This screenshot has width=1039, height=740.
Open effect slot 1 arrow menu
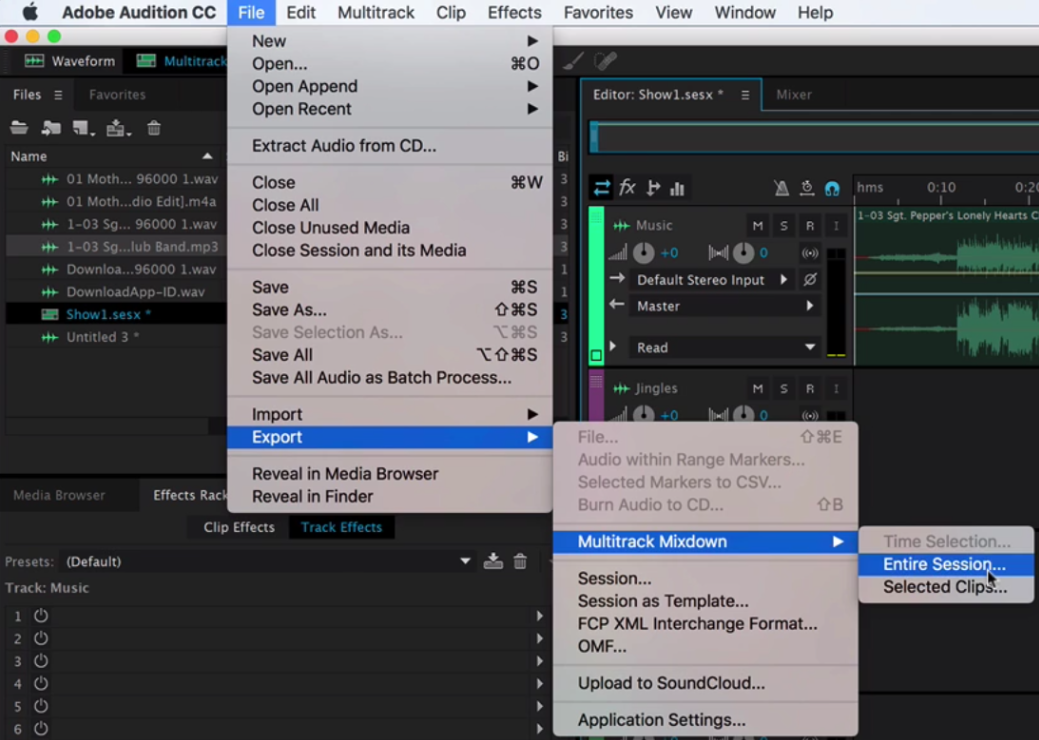539,615
